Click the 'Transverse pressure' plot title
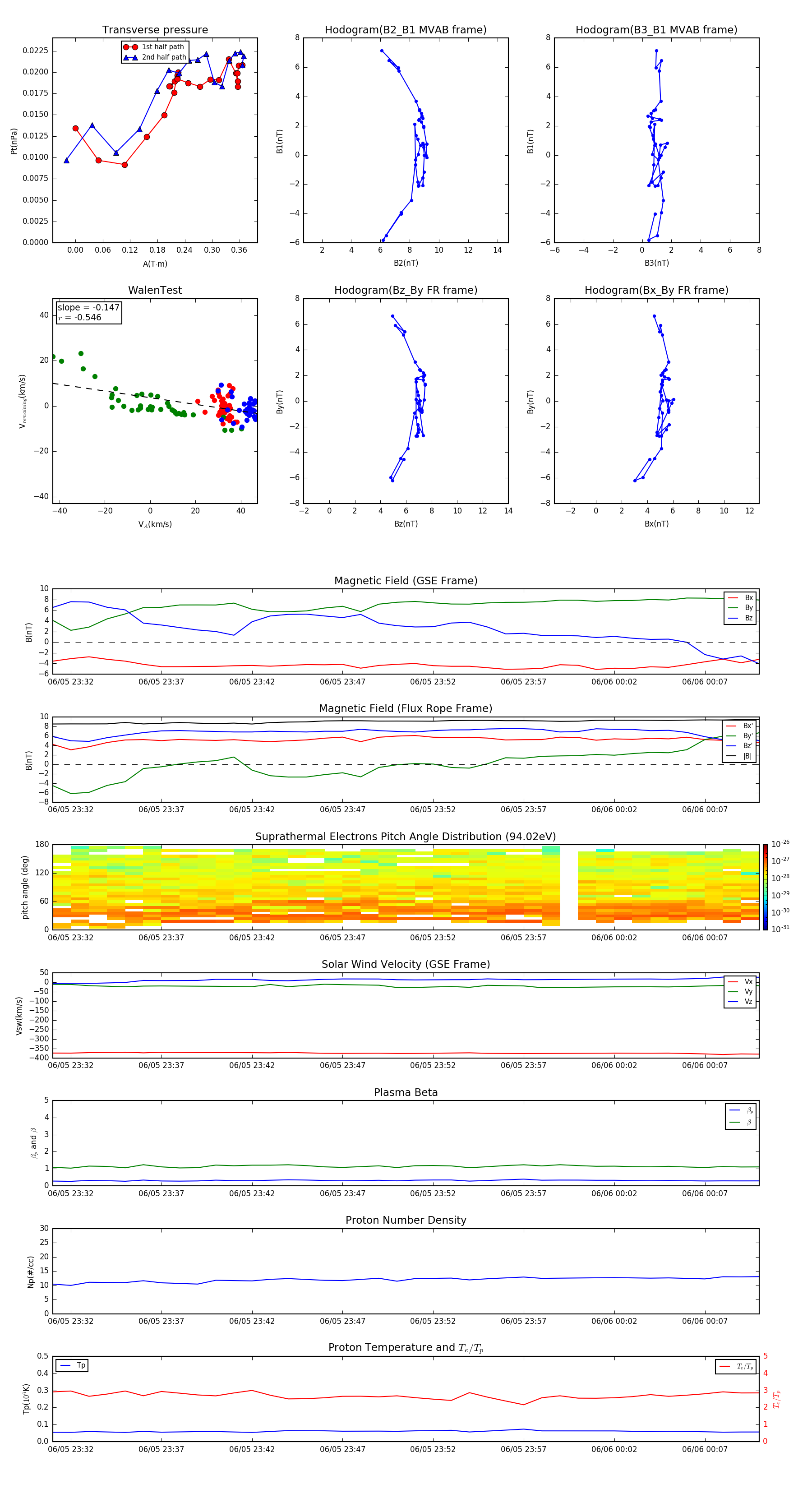Viewport: 812px width, 1489px height. point(155,30)
